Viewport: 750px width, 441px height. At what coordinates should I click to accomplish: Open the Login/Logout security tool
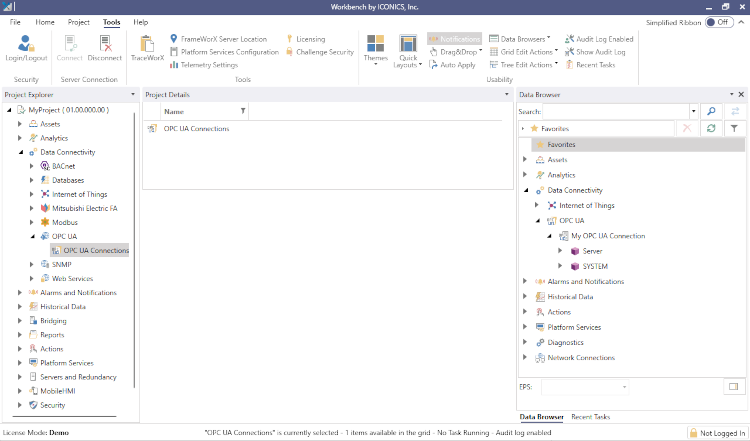(26, 48)
